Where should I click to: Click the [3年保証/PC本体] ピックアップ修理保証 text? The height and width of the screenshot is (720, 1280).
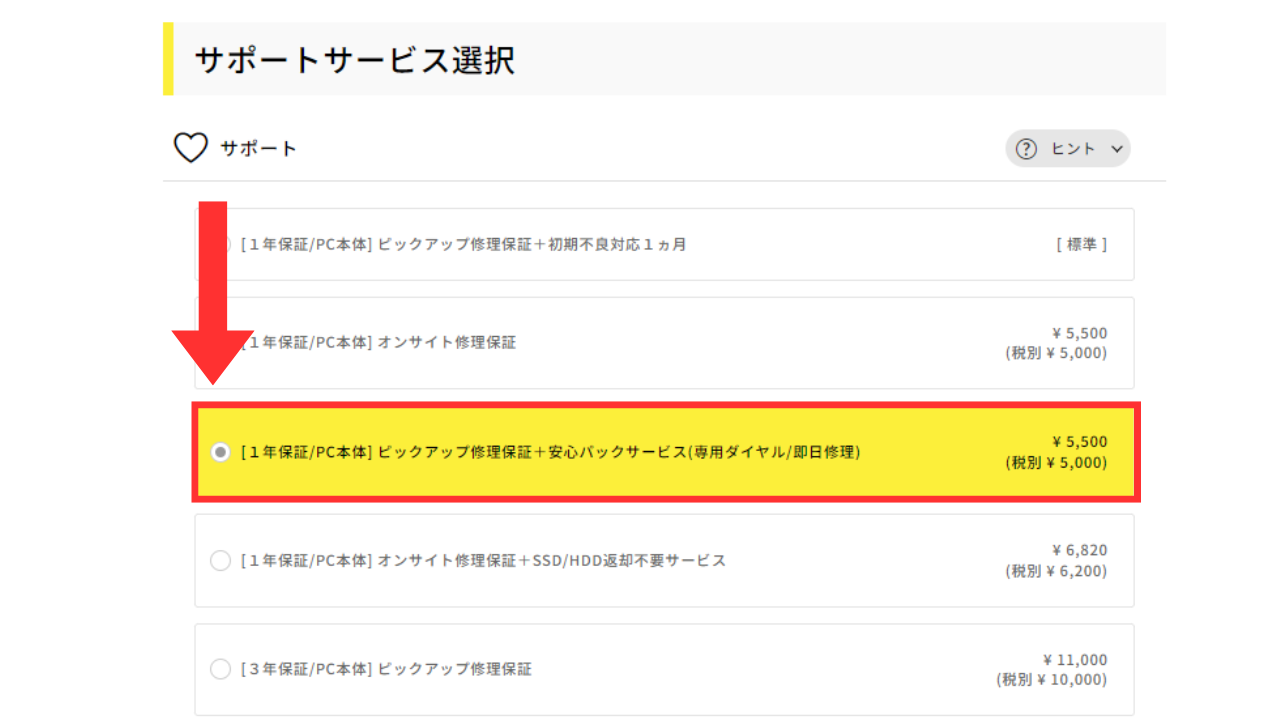click(x=387, y=669)
